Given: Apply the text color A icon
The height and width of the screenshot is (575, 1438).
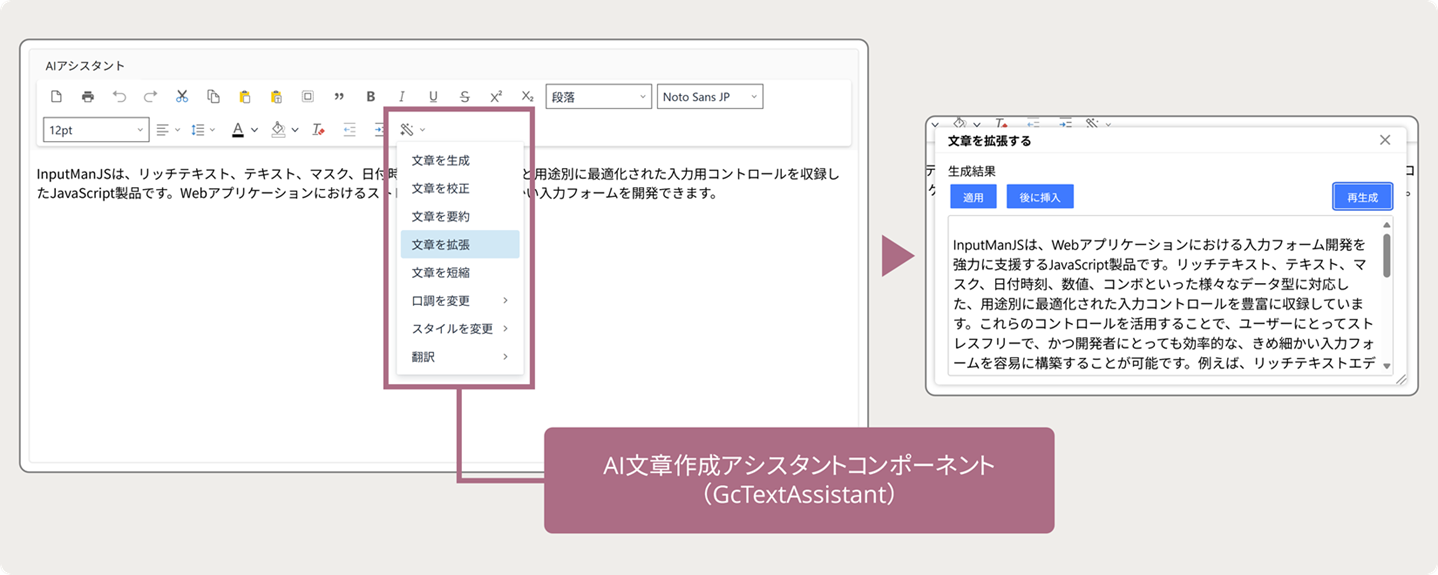Looking at the screenshot, I should (238, 130).
